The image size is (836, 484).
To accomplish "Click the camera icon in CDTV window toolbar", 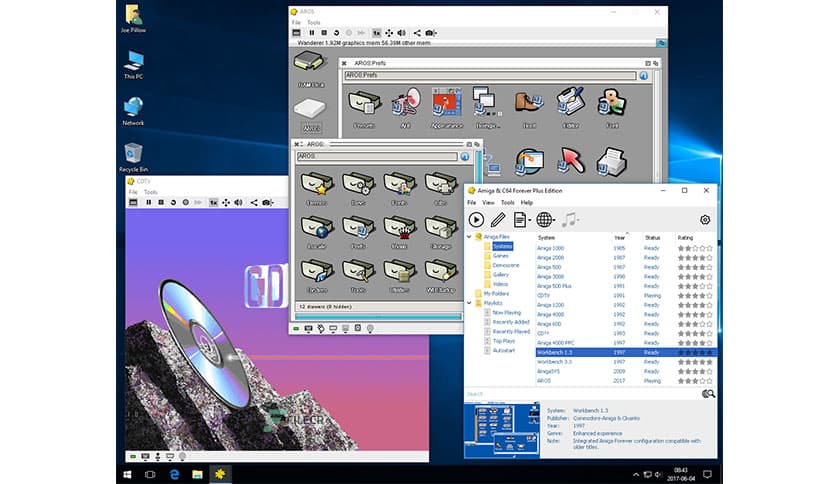I will click(x=266, y=203).
